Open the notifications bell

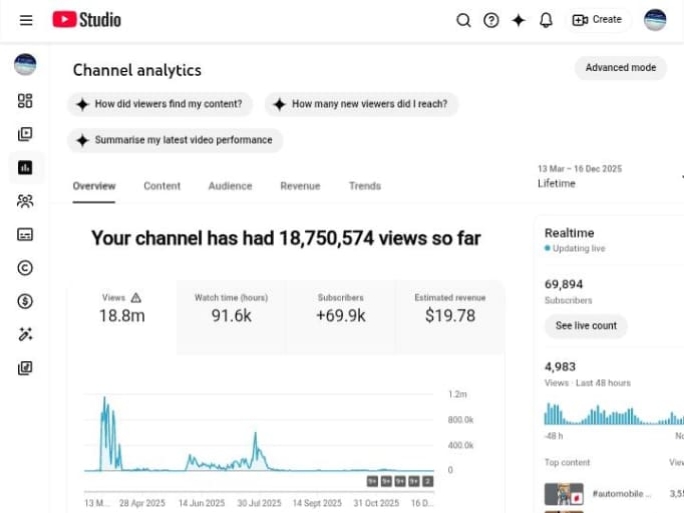[546, 20]
